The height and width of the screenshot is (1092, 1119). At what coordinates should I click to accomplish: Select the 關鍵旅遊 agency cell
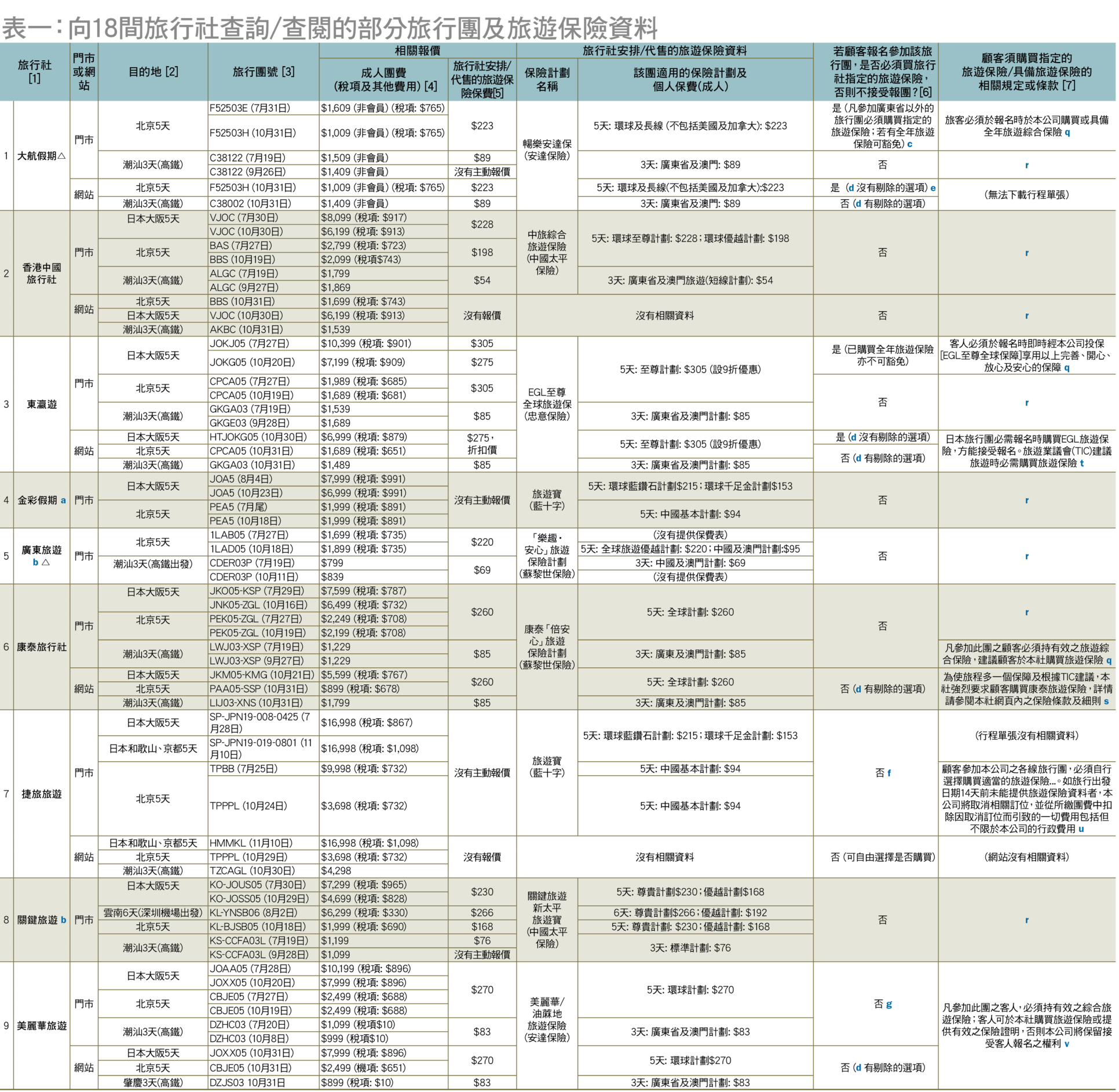coord(41,920)
